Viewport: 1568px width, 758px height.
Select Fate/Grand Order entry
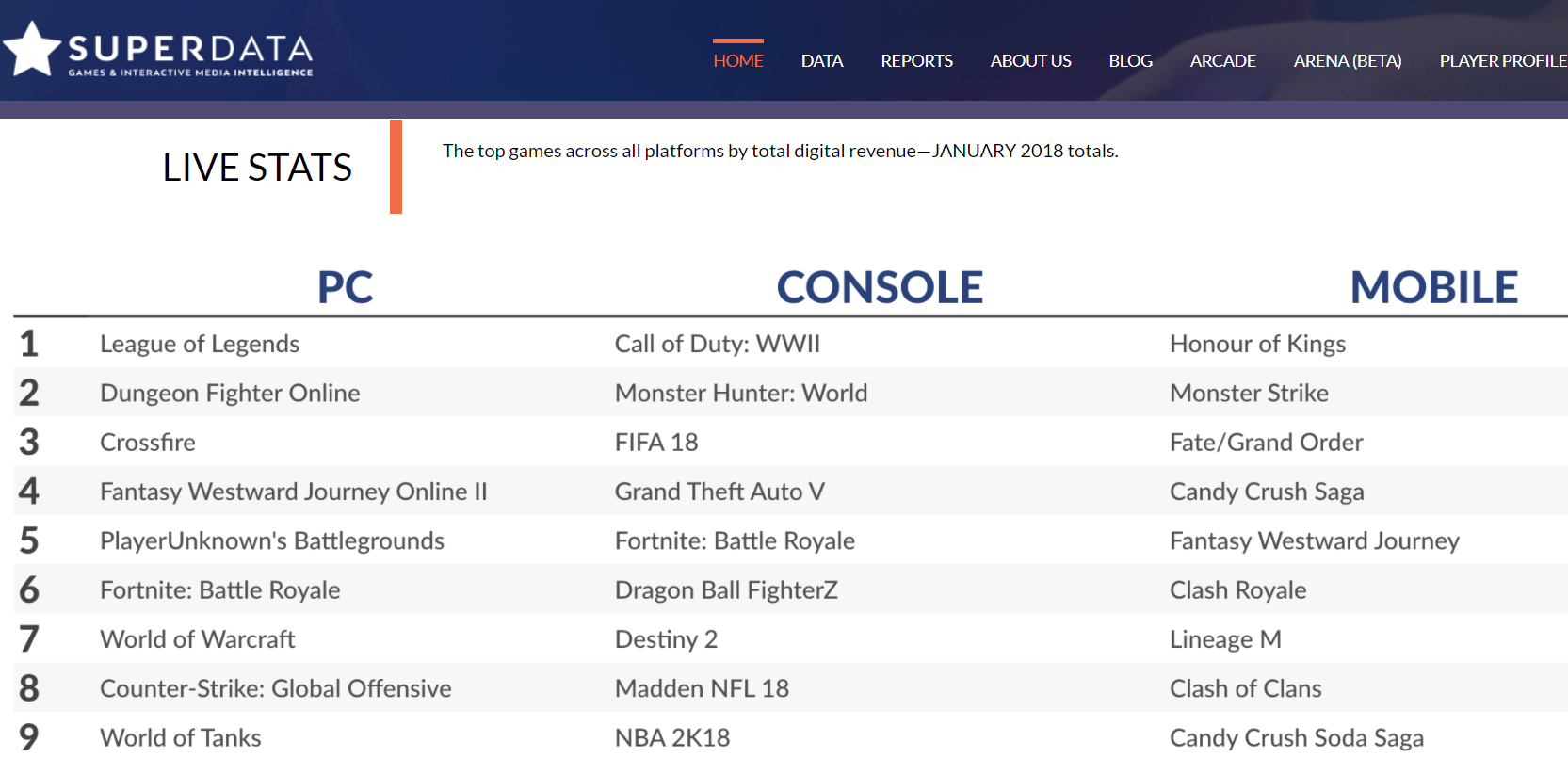(1266, 442)
